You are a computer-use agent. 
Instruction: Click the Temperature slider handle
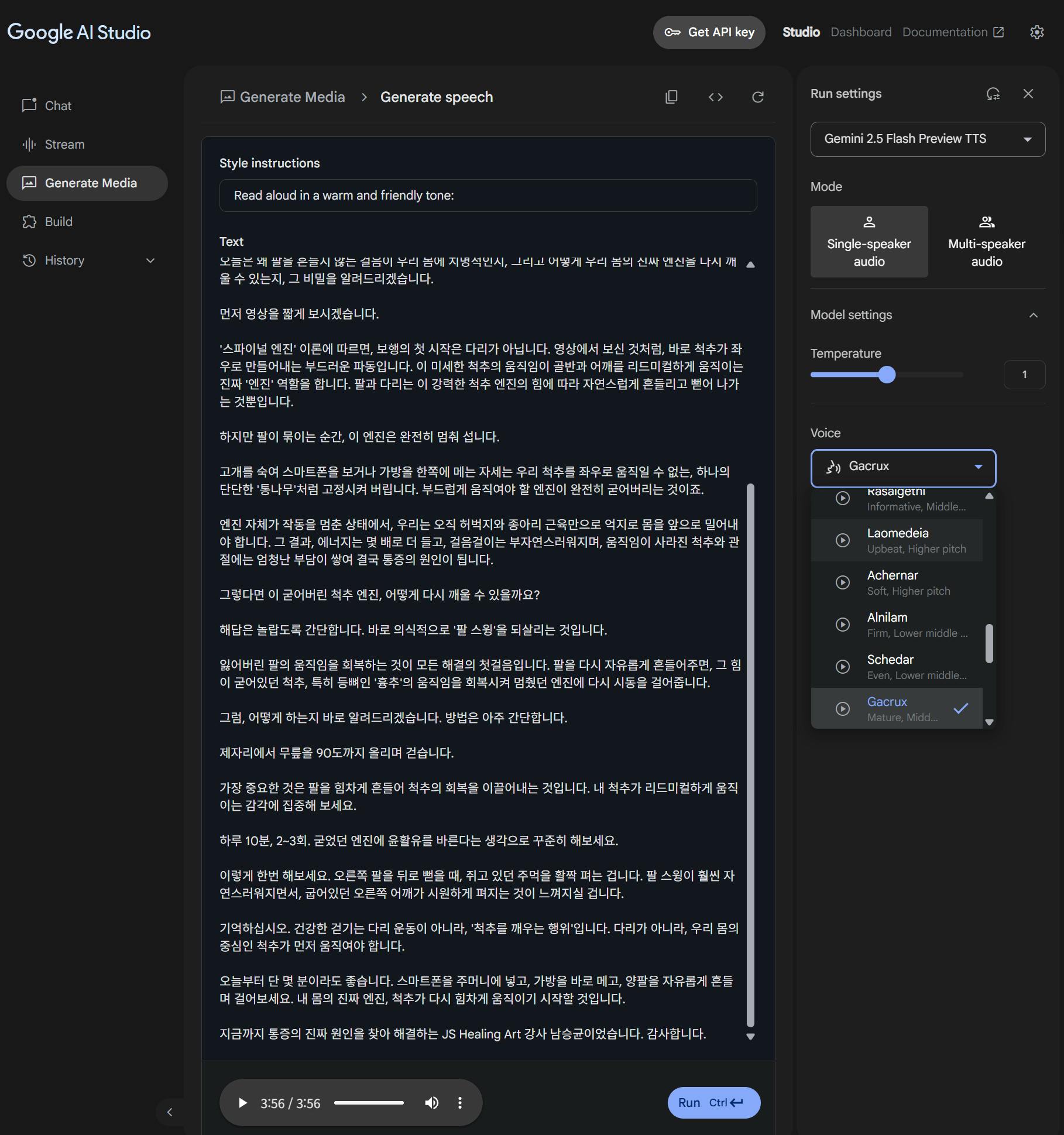click(887, 375)
